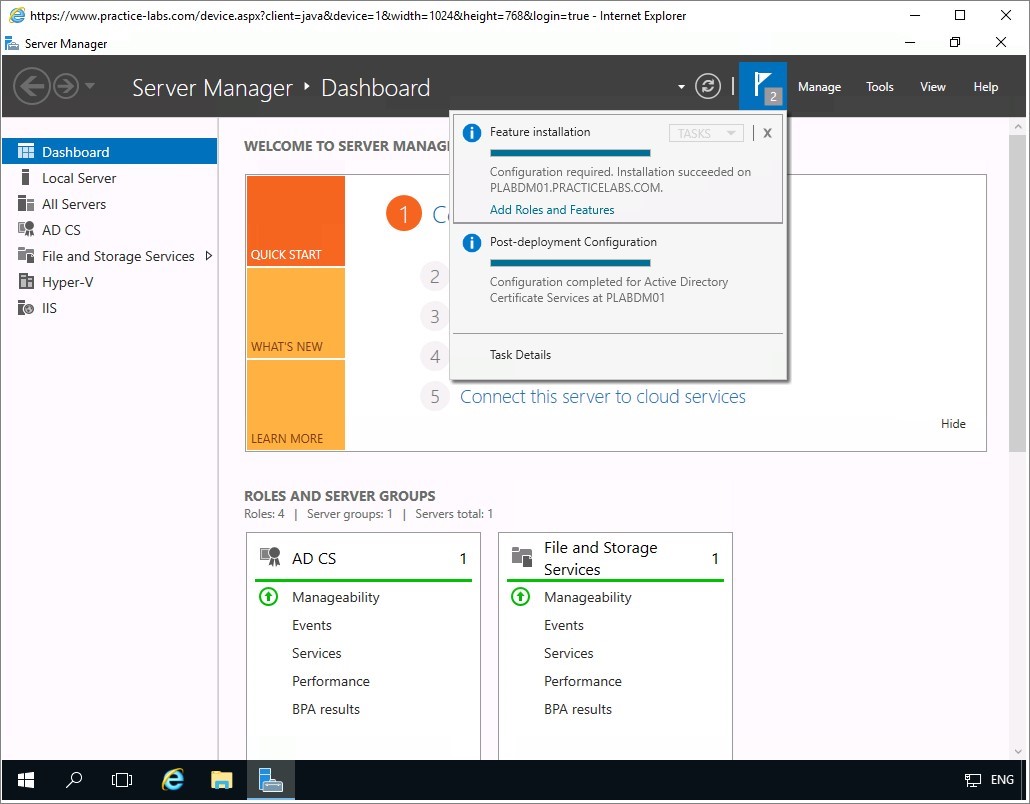Viewport: 1030px width, 804px height.
Task: Open File and Storage Services Performance
Action: tap(583, 681)
